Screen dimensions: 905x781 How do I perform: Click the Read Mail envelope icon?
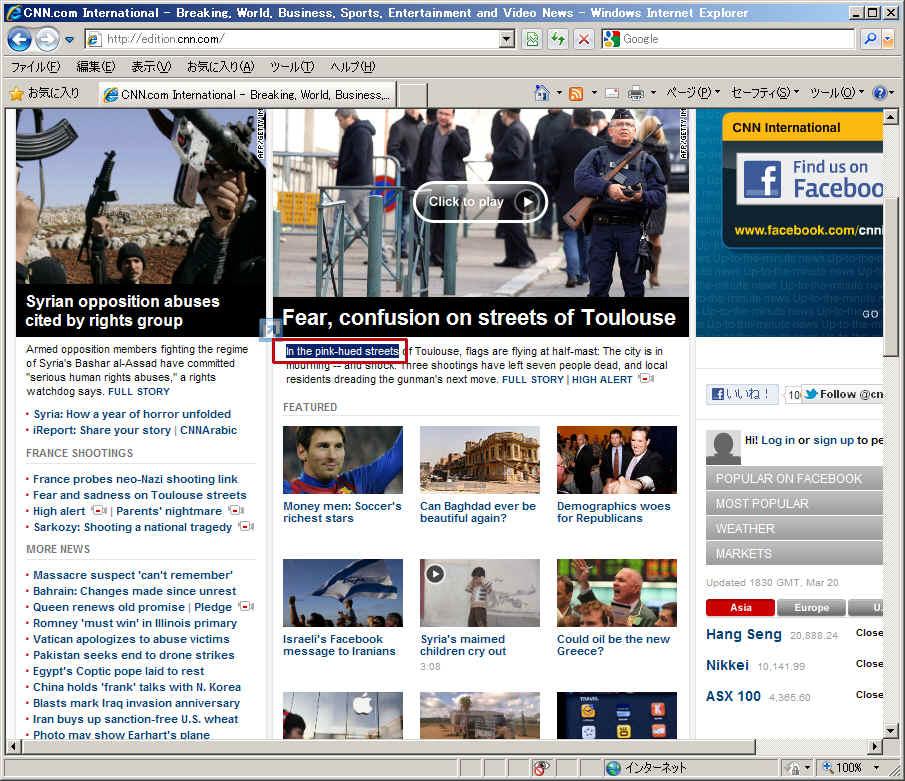pyautogui.click(x=612, y=94)
